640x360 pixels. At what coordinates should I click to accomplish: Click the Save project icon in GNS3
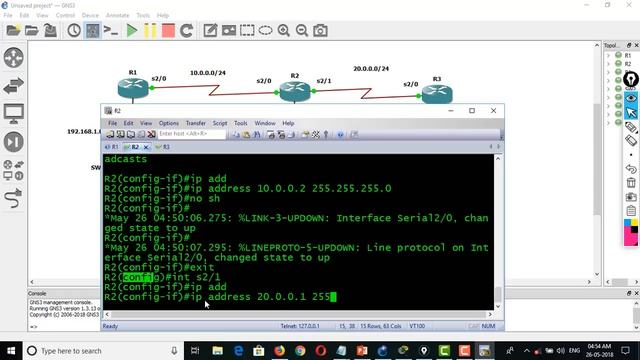[x=50, y=31]
